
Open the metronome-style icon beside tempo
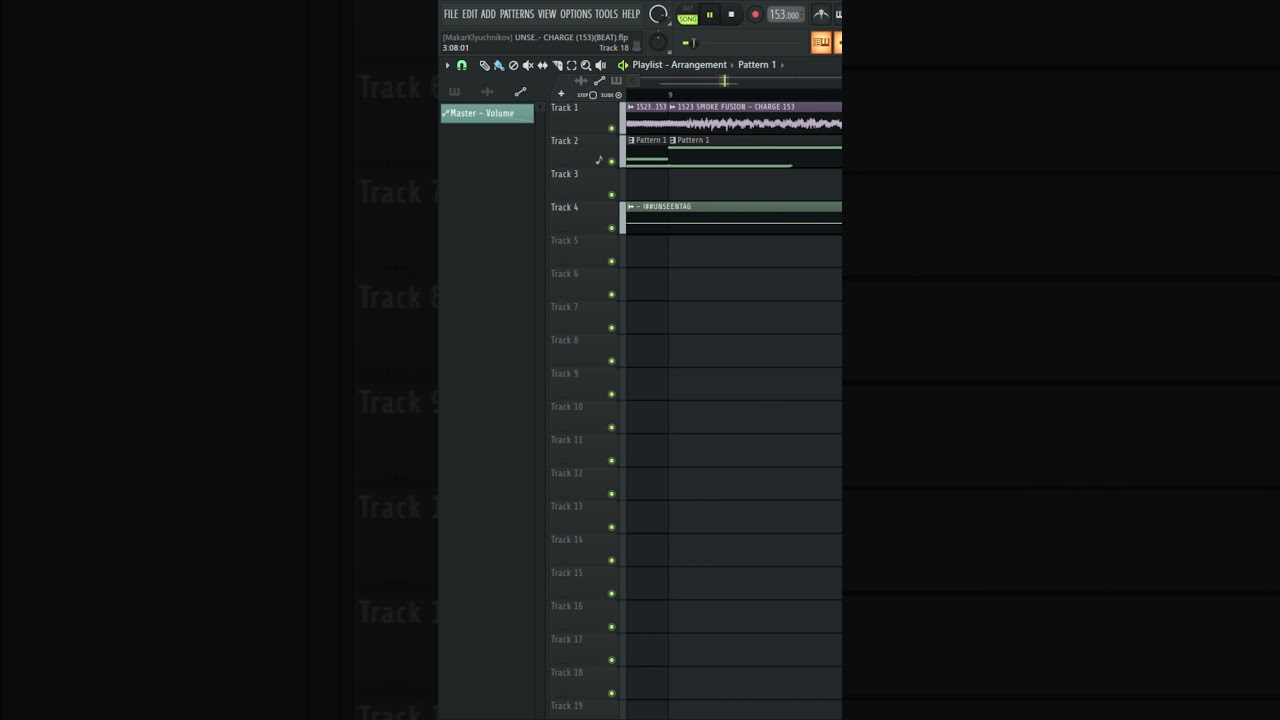(x=821, y=14)
